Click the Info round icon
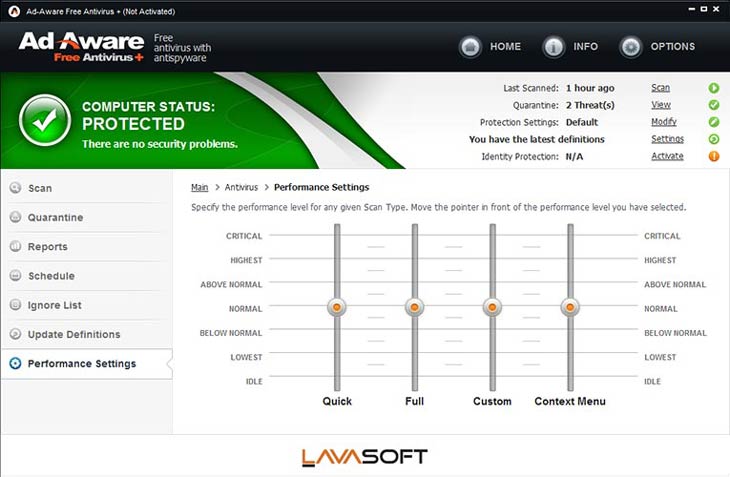The height and width of the screenshot is (477, 730). [x=554, y=47]
